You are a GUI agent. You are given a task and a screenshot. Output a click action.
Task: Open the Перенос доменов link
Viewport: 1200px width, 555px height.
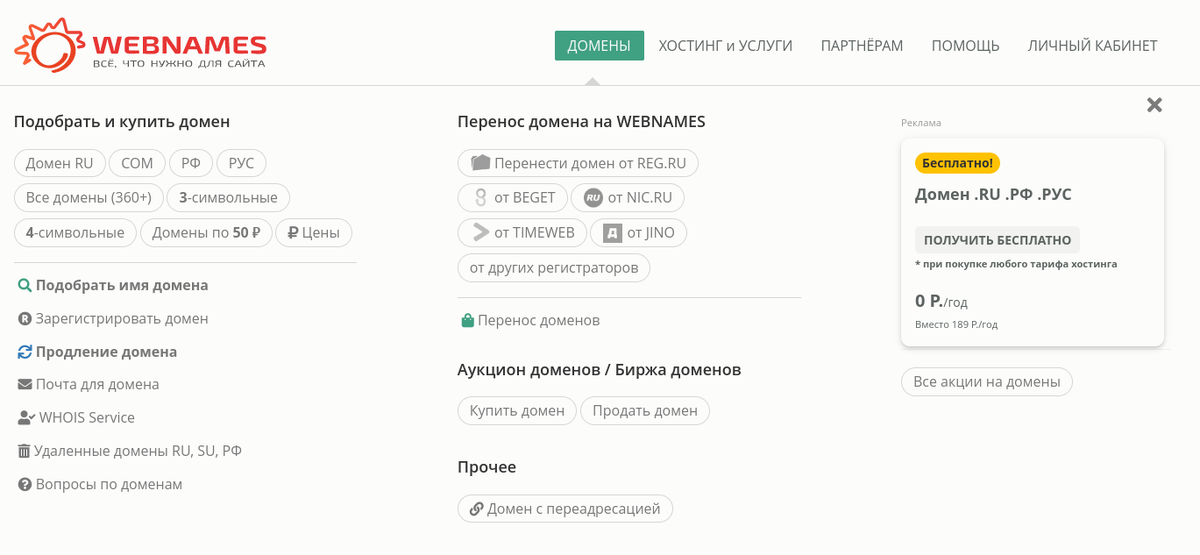[x=539, y=321]
